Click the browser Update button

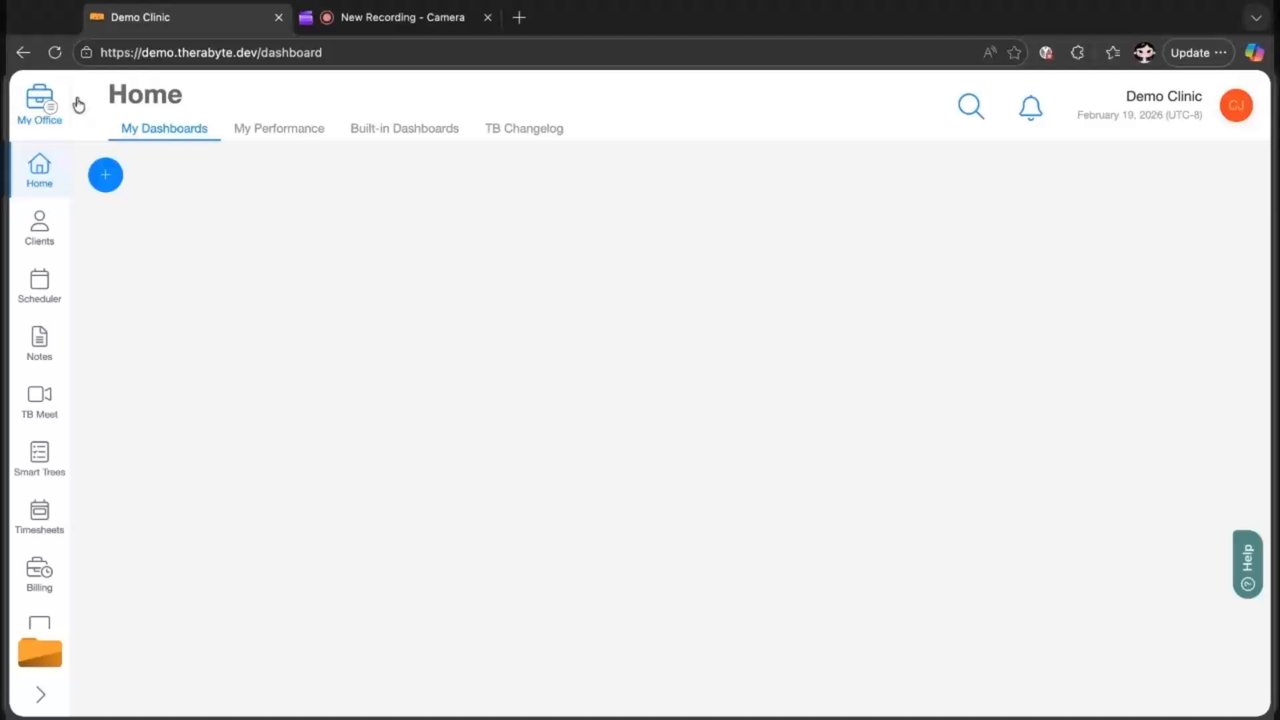pyautogui.click(x=1199, y=52)
